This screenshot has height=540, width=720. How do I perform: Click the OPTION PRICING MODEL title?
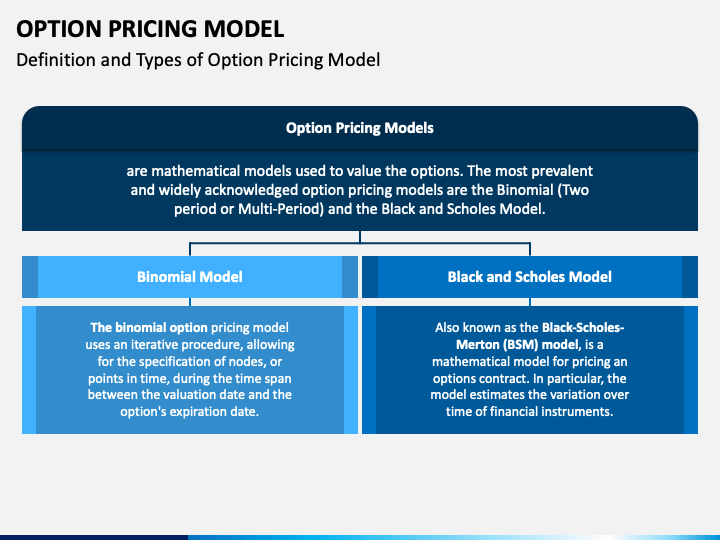pyautogui.click(x=150, y=29)
